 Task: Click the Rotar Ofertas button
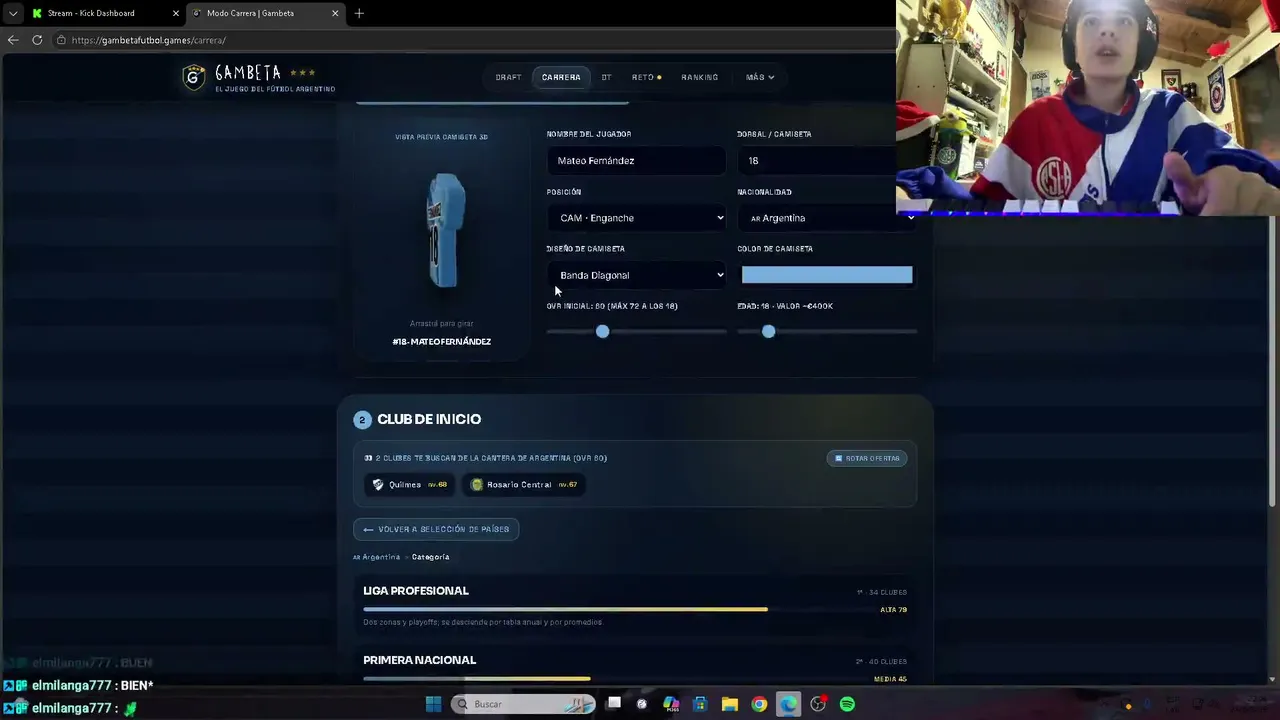(867, 458)
